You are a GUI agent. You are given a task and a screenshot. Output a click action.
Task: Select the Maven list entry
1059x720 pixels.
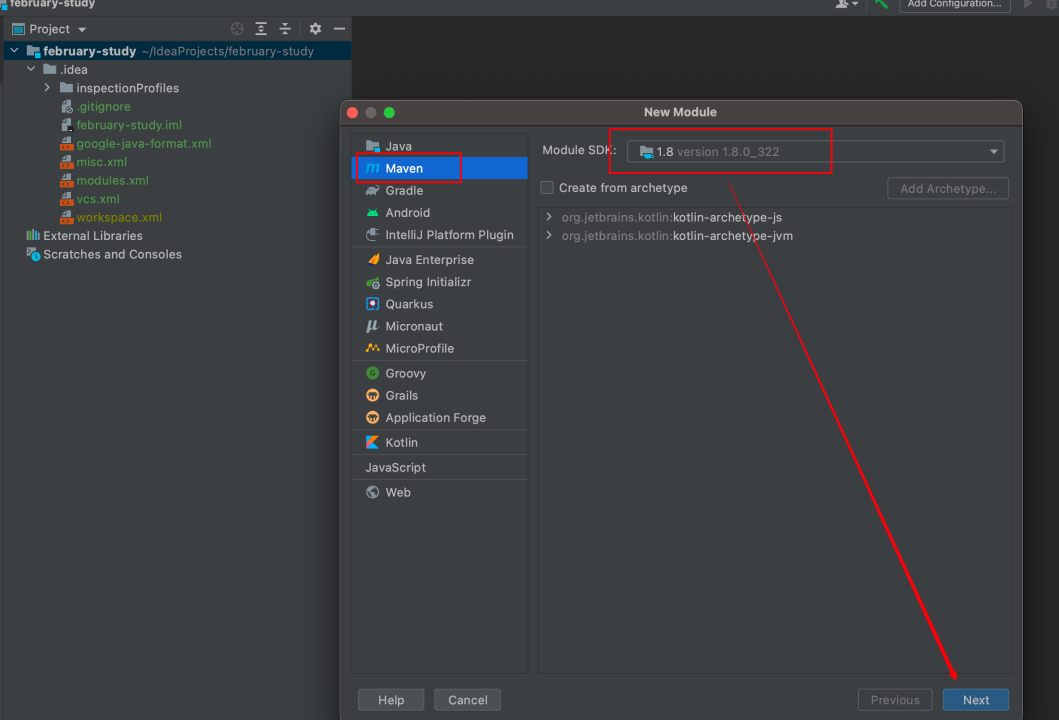440,168
